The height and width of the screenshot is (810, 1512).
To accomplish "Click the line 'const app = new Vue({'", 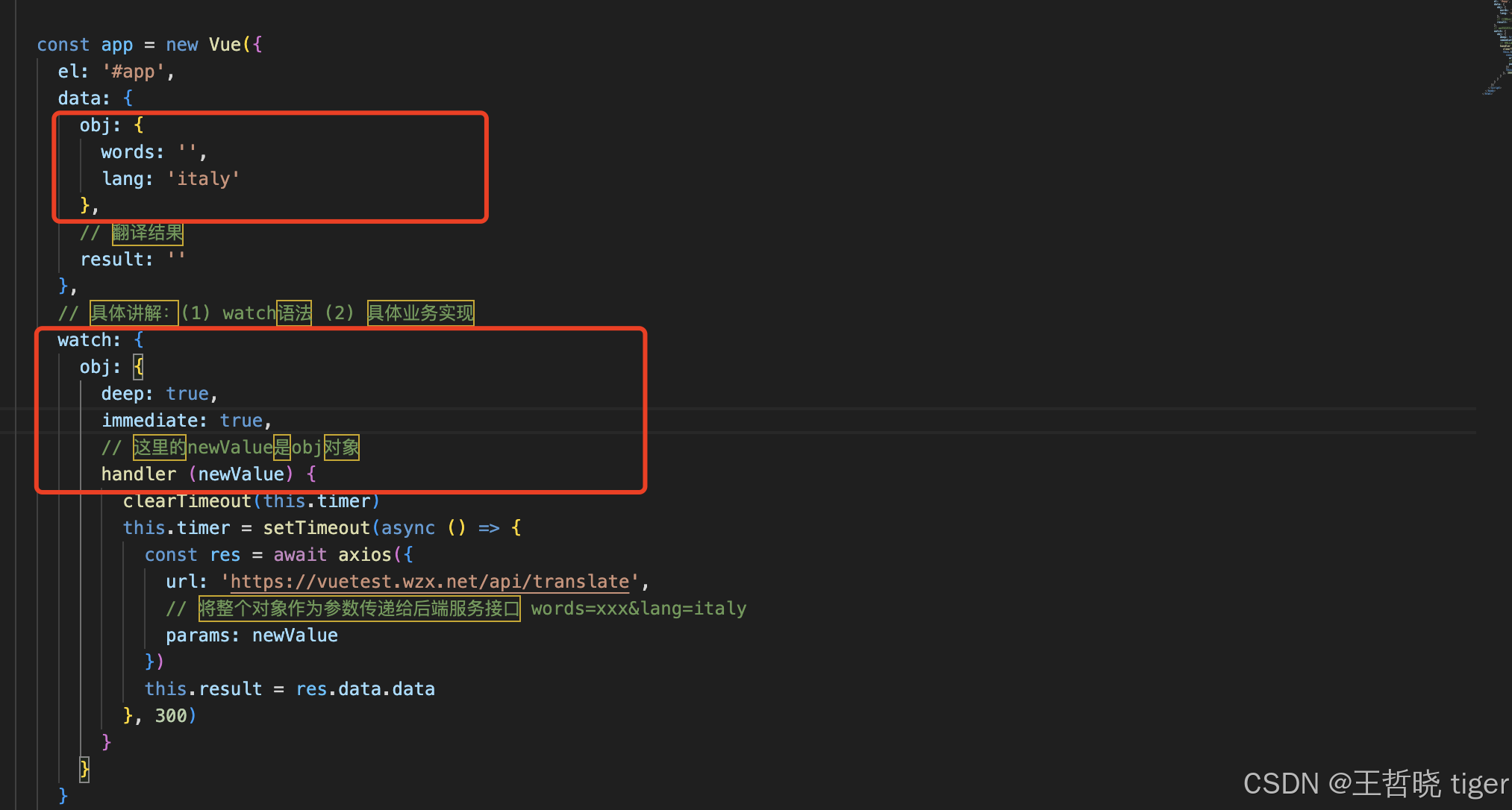I will click(x=149, y=45).
